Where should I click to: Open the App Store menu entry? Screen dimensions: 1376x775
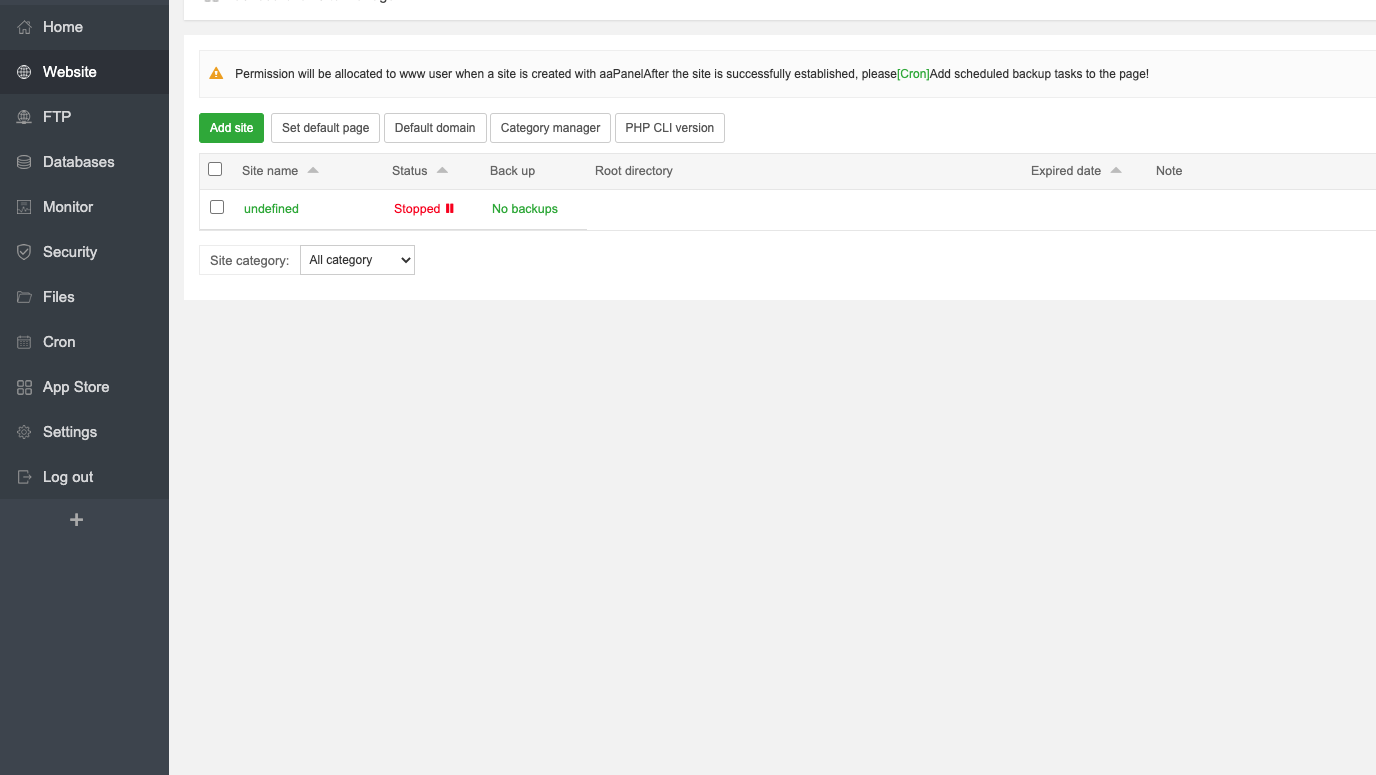coord(84,387)
